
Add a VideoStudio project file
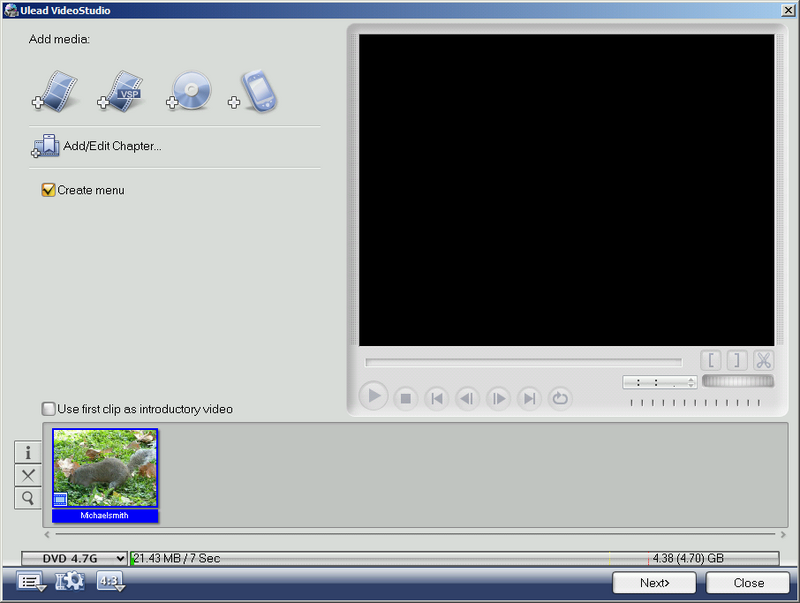click(121, 91)
